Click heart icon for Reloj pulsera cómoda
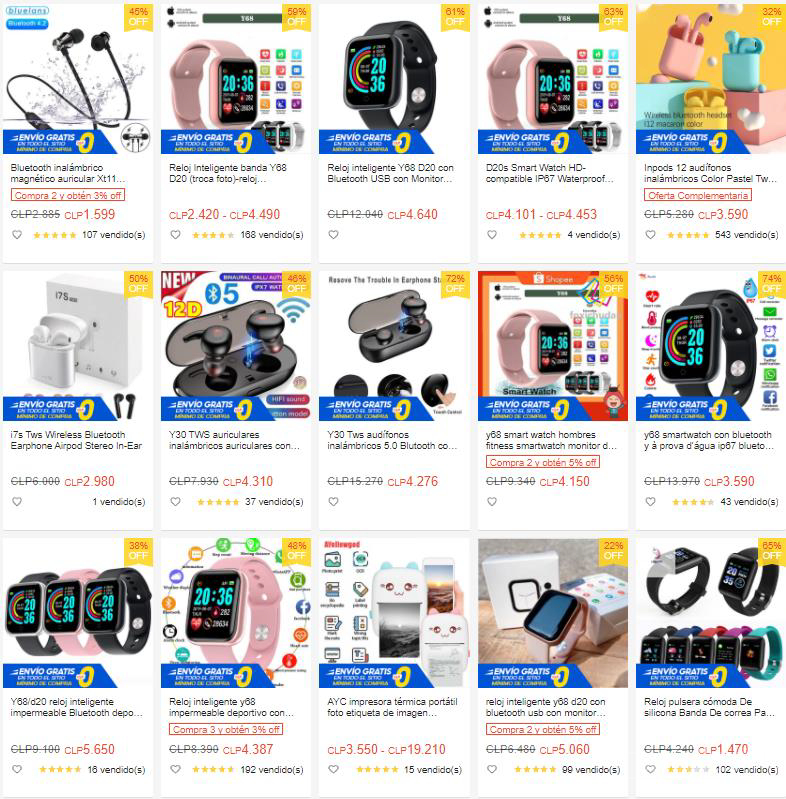 point(650,769)
